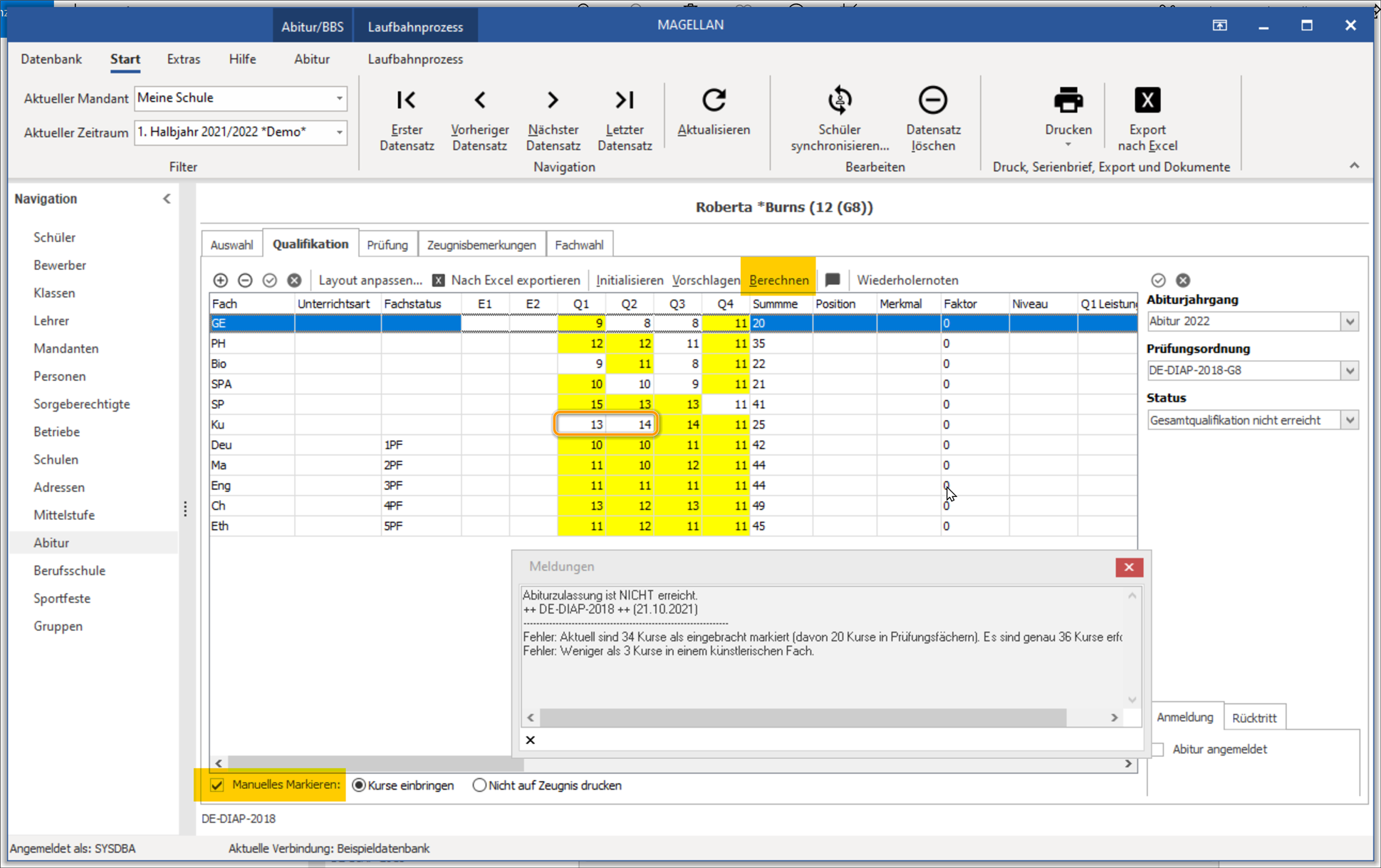This screenshot has height=868, width=1381.
Task: Click the small X below the messages list
Action: pos(530,740)
